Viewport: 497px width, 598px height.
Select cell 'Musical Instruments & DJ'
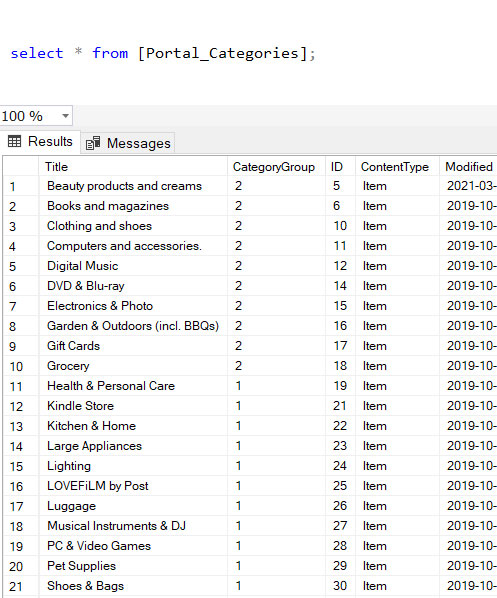coord(133,526)
